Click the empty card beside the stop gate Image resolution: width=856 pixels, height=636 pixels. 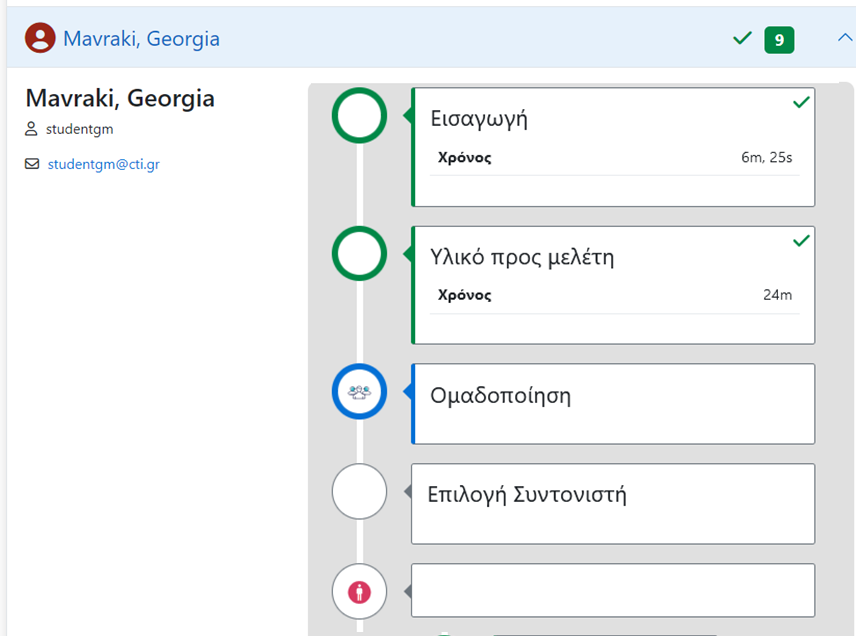(x=613, y=591)
